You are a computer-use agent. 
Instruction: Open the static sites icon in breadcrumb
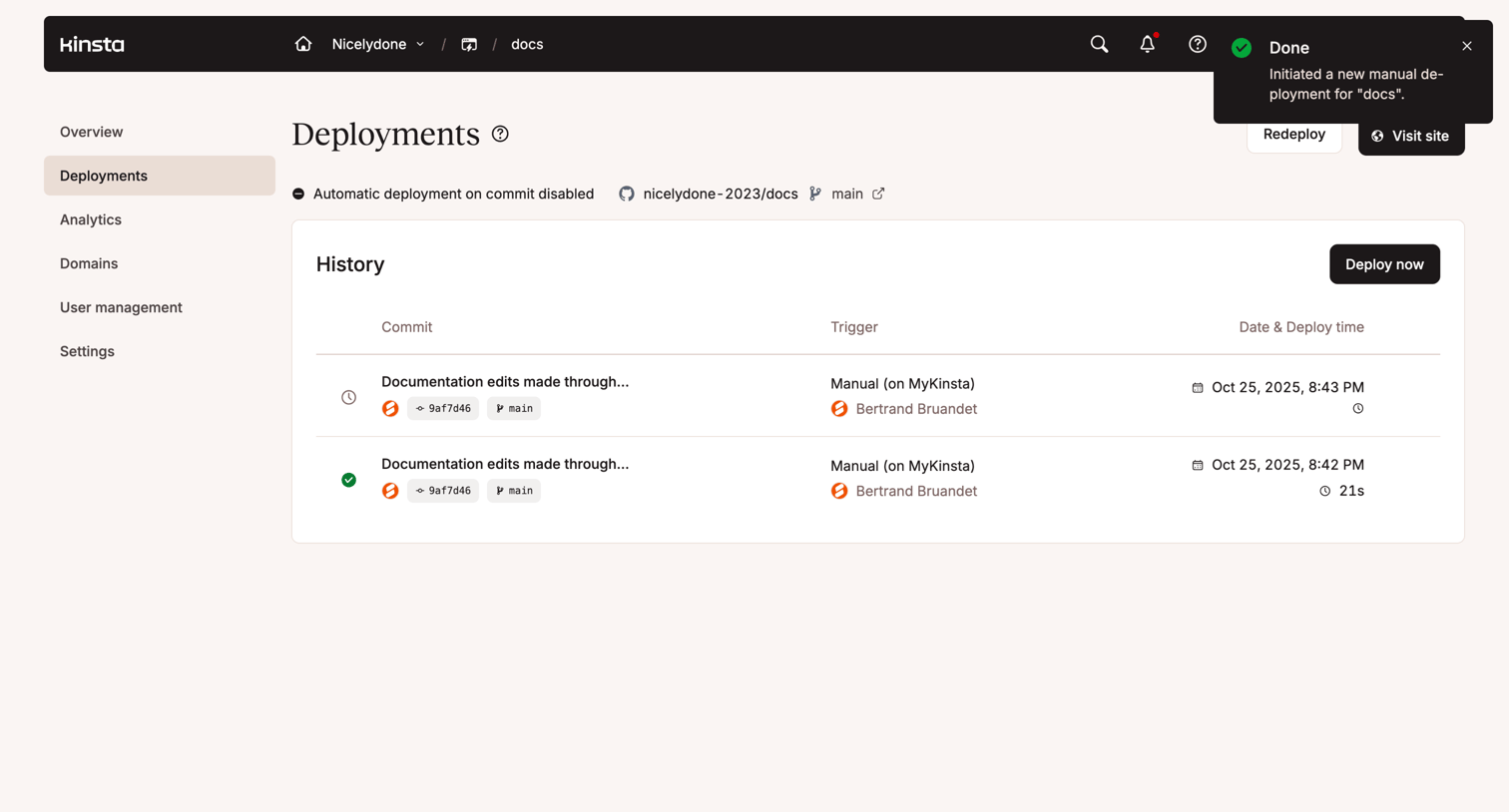click(x=469, y=44)
